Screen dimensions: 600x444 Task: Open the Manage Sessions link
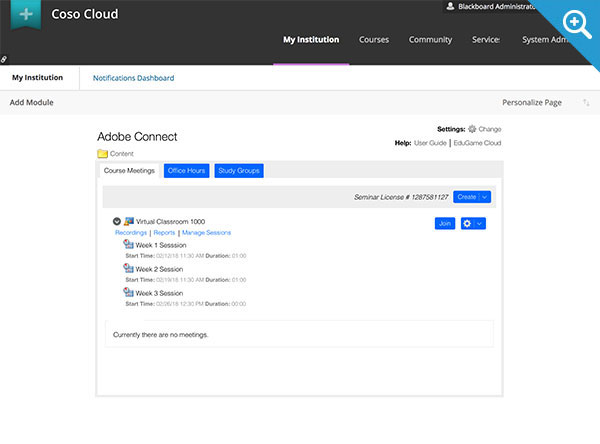206,233
